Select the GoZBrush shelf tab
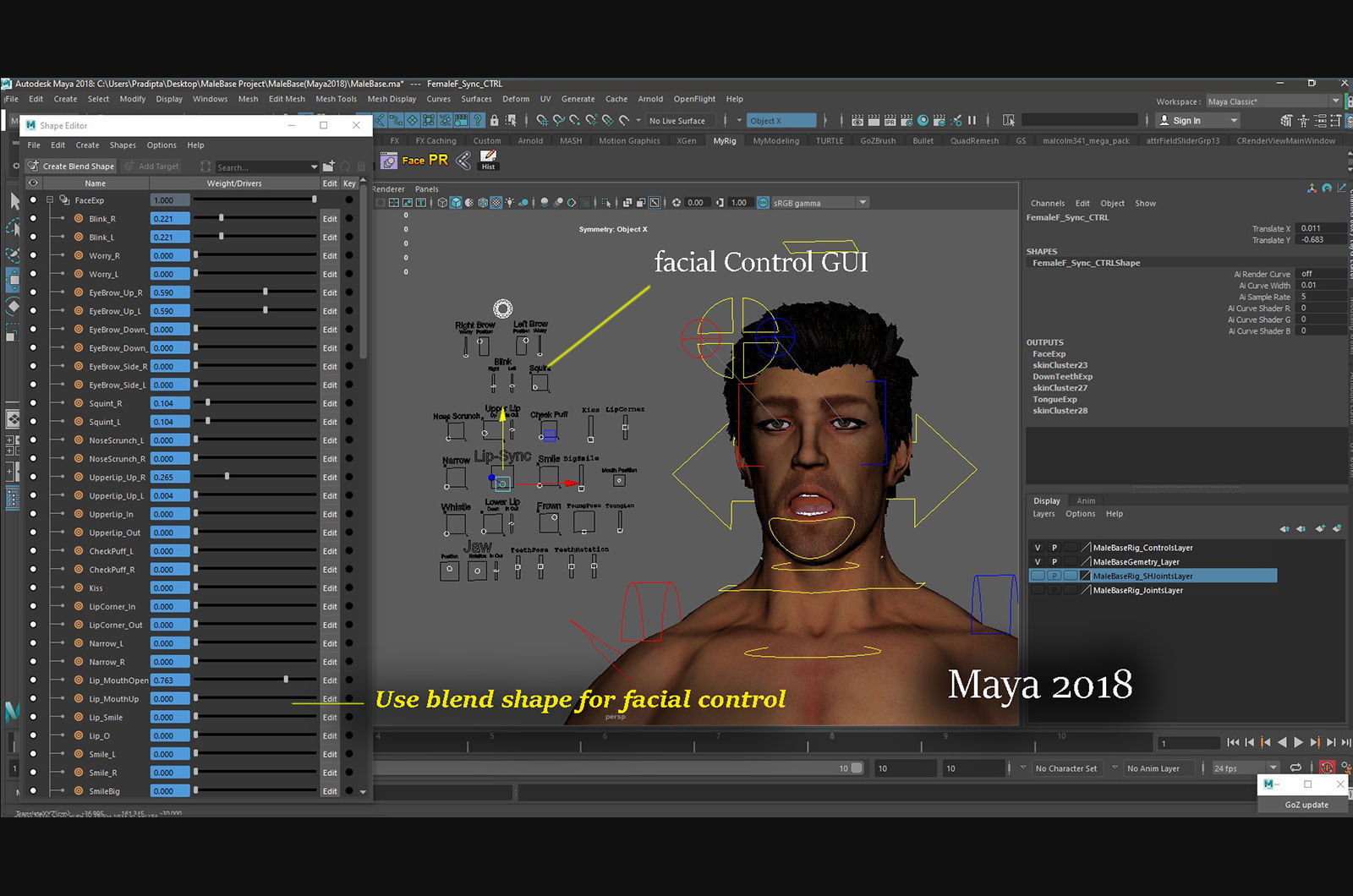This screenshot has width=1353, height=896. point(878,141)
